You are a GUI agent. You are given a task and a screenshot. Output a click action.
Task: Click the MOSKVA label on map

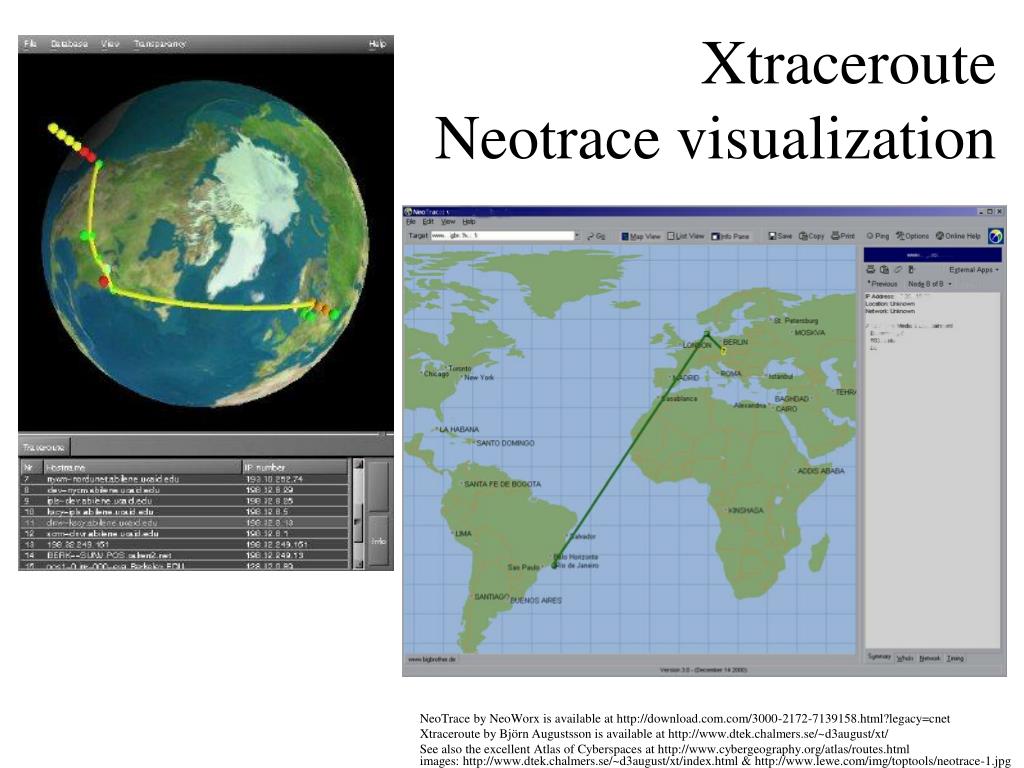(810, 333)
